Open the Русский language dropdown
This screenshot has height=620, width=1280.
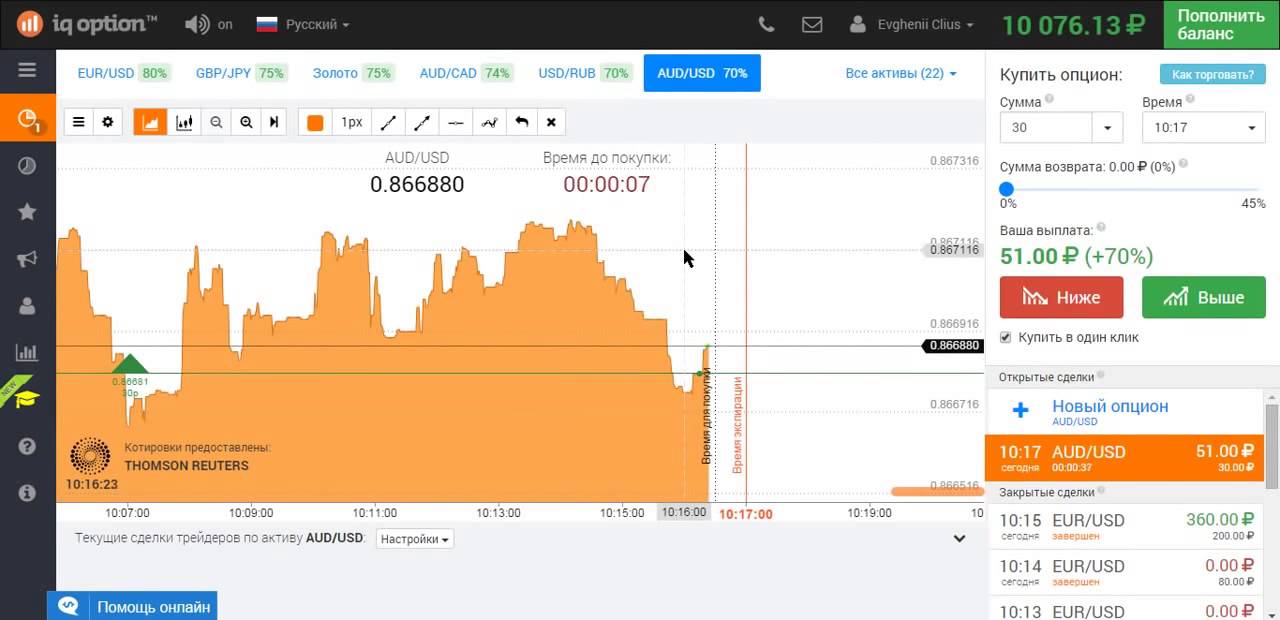click(x=303, y=24)
